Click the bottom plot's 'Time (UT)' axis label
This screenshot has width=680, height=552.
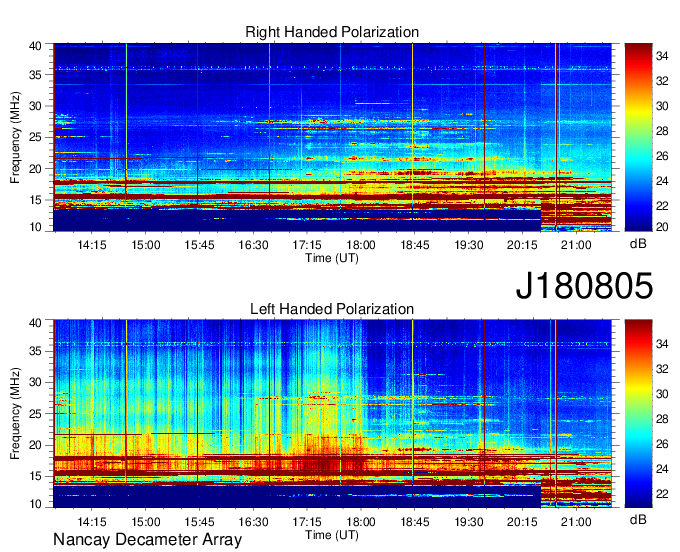(x=332, y=535)
